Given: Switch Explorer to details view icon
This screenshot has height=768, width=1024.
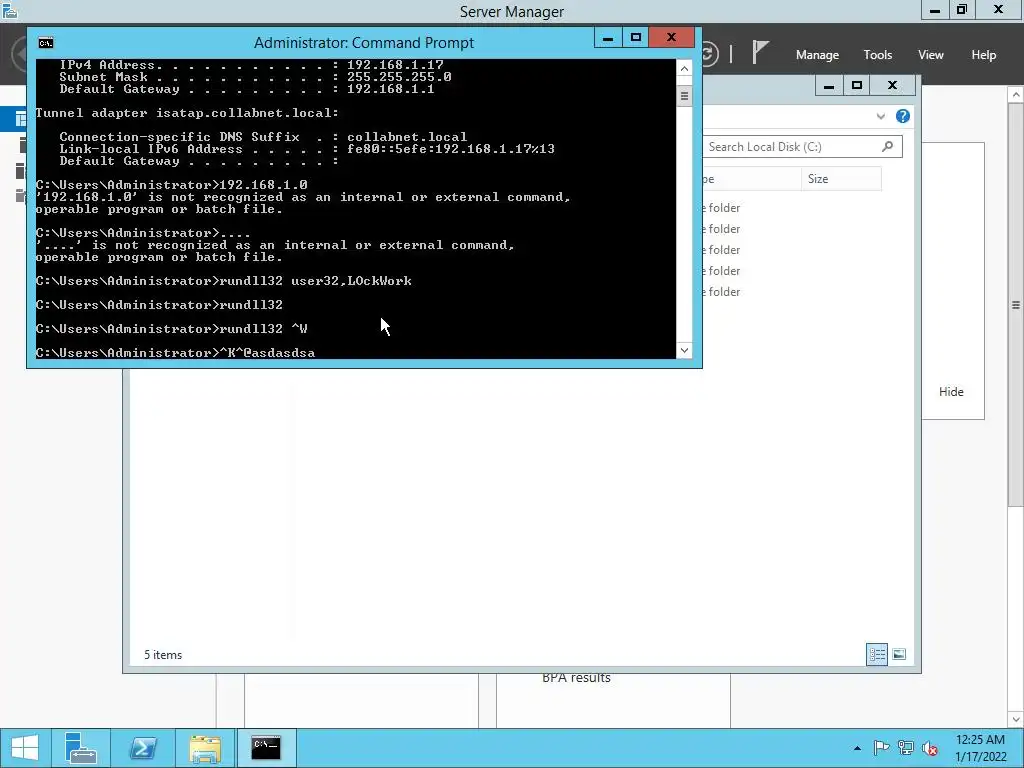Looking at the screenshot, I should [x=876, y=654].
